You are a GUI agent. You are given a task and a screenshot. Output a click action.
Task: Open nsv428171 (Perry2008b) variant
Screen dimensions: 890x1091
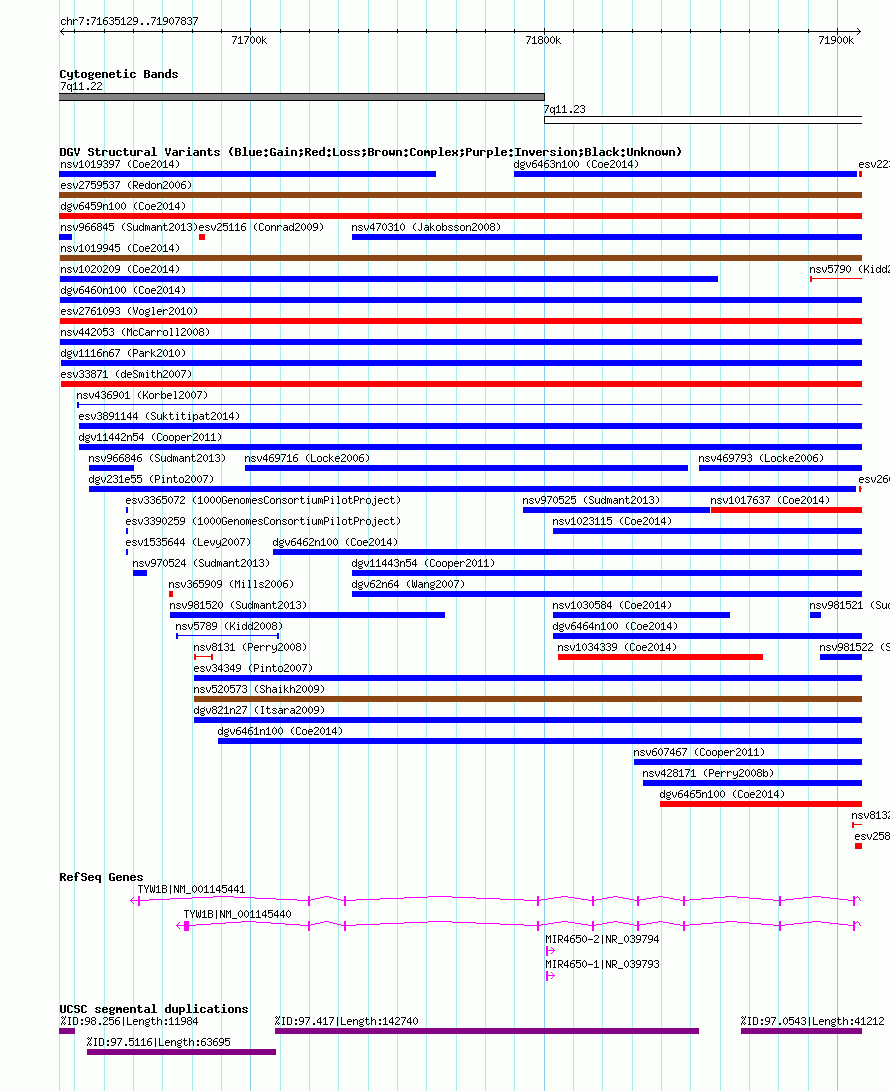coord(752,783)
